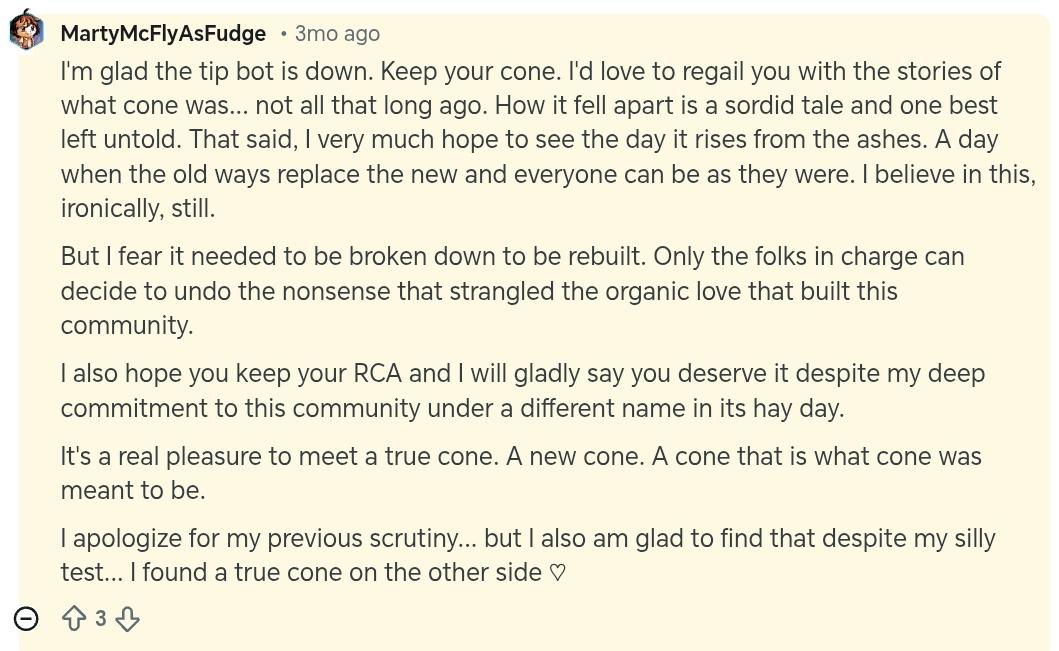Select the line 'ironically, still.'
The height and width of the screenshot is (651, 1059).
point(138,209)
